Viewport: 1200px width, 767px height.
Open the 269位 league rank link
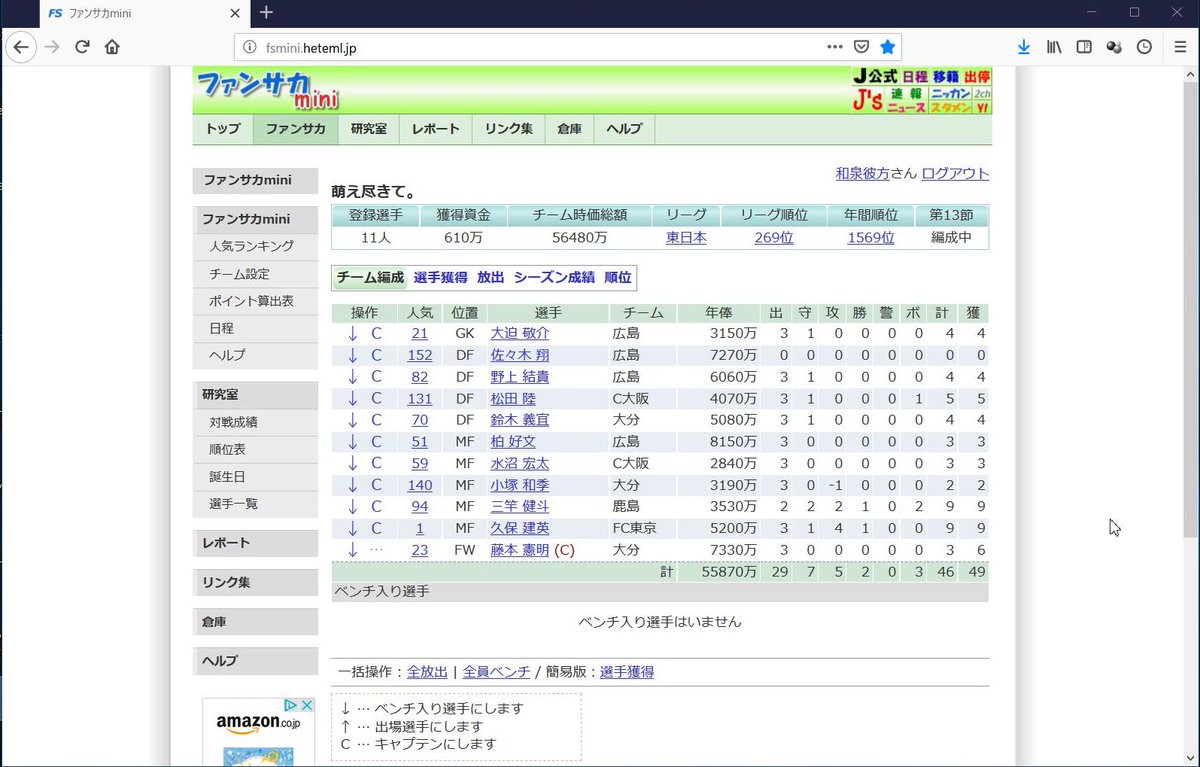tap(774, 238)
